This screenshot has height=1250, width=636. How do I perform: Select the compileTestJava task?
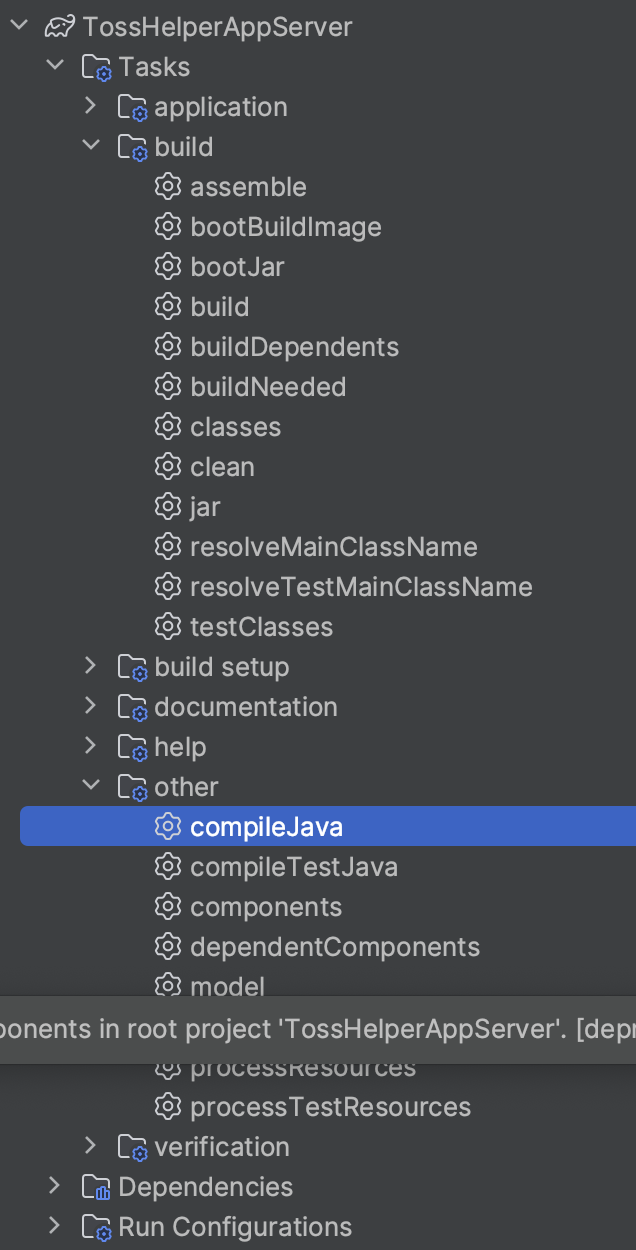click(x=294, y=867)
